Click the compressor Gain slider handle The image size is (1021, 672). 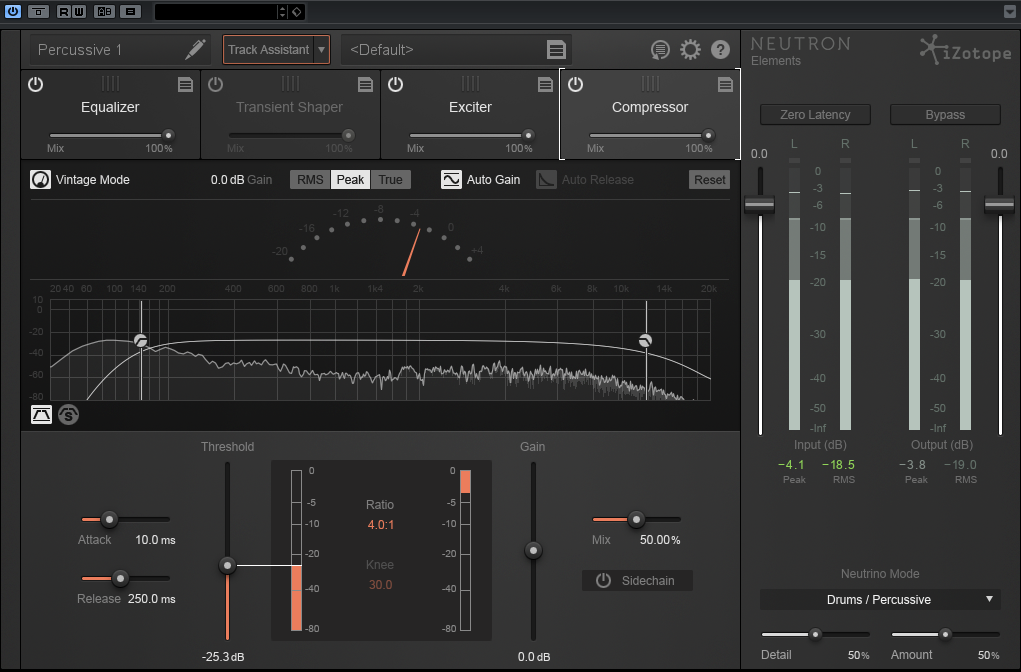(533, 551)
